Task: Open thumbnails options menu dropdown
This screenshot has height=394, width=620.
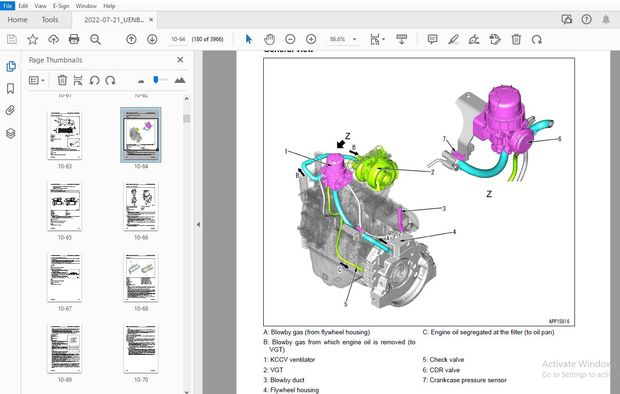Action: pyautogui.click(x=36, y=80)
